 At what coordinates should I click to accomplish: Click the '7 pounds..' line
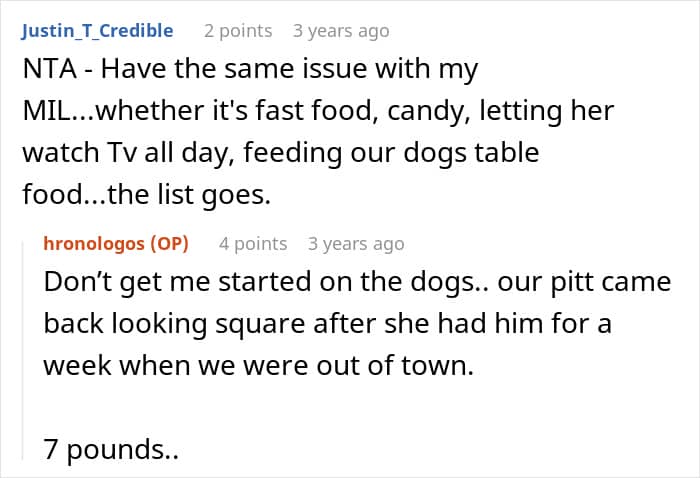[x=111, y=450]
